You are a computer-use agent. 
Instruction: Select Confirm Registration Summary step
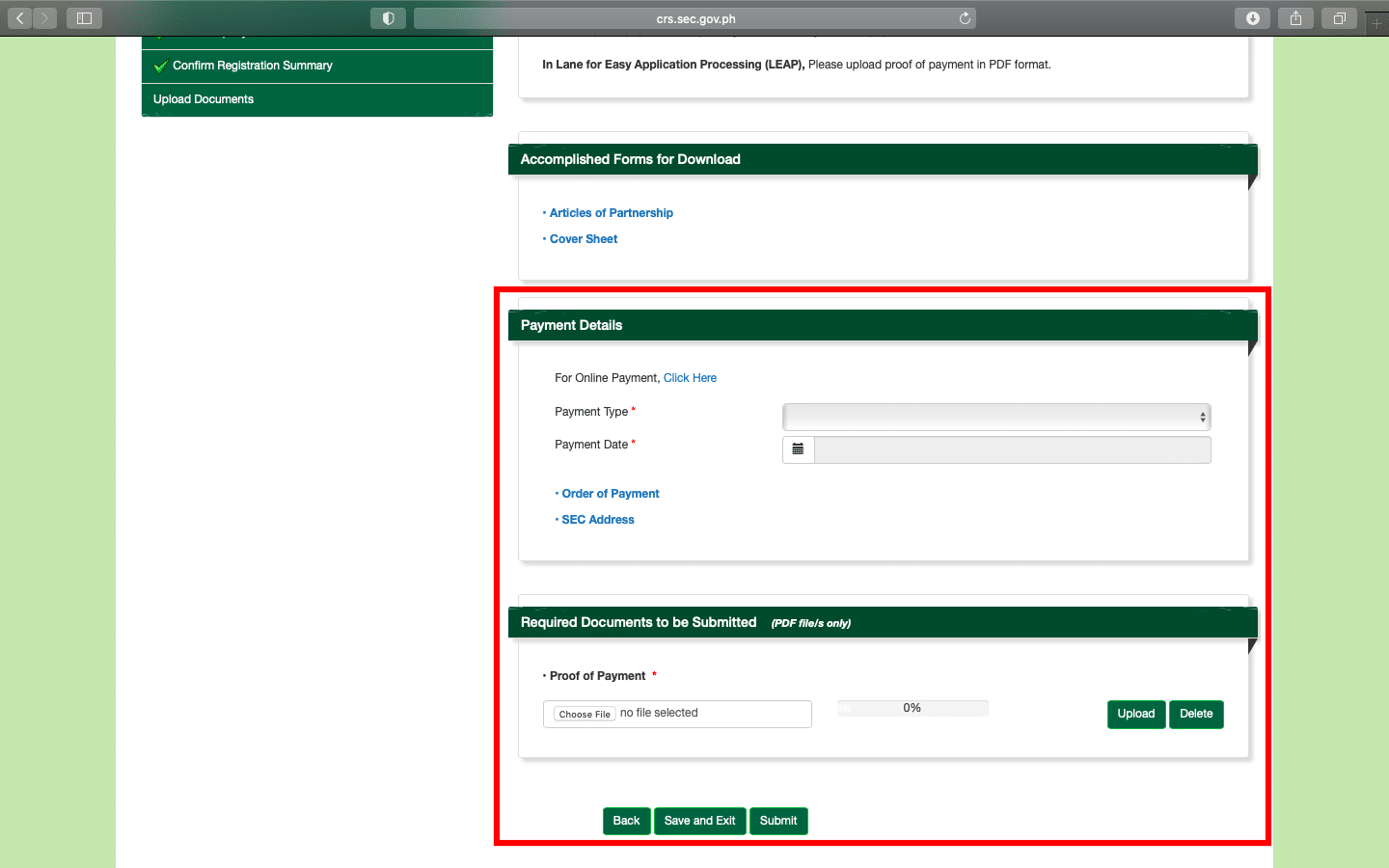tap(252, 66)
